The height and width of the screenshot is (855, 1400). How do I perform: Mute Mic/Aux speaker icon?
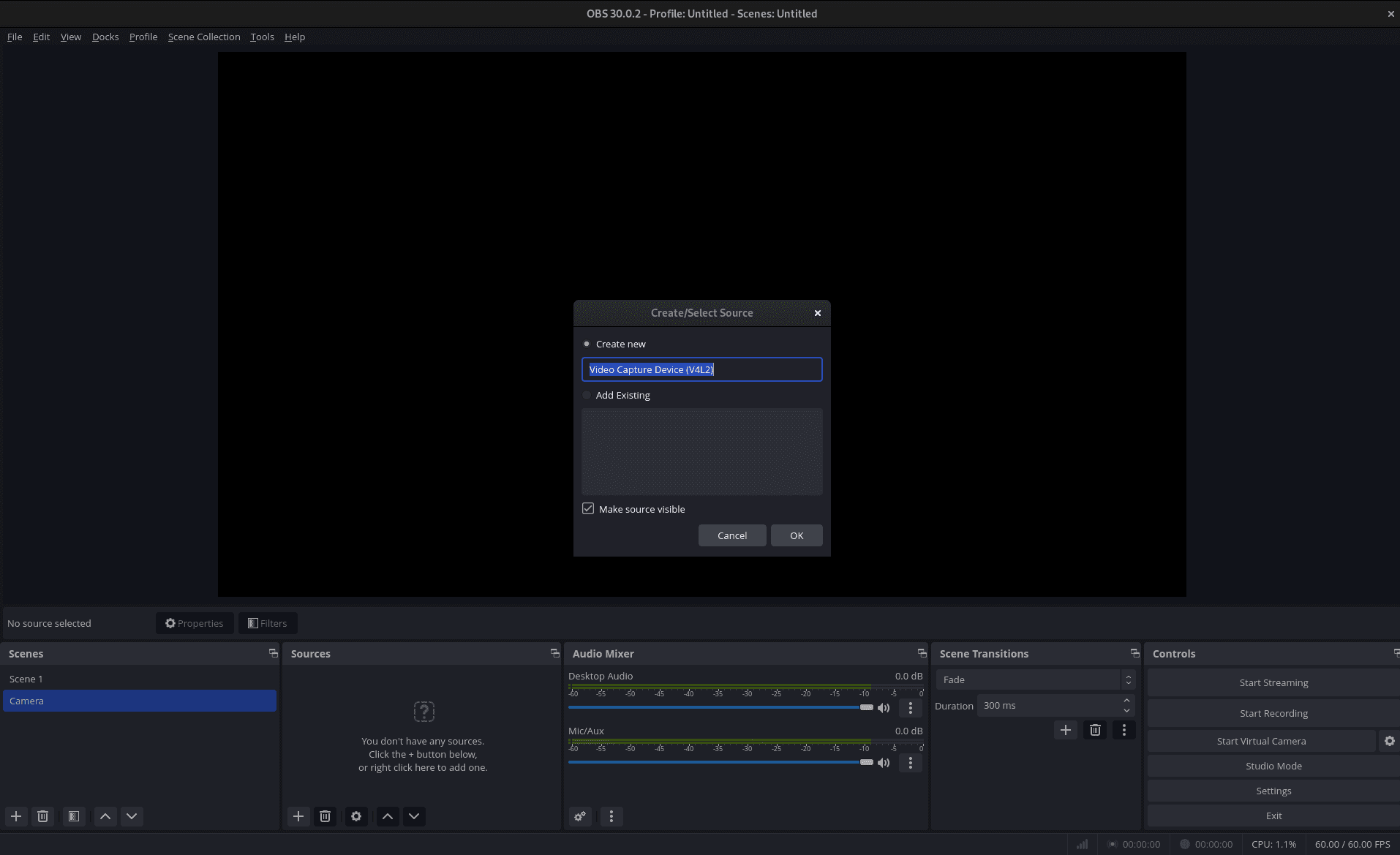(884, 763)
